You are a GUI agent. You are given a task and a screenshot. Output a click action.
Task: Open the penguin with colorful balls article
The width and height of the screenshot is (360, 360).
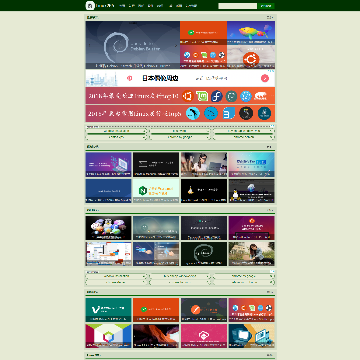[x=108, y=228]
